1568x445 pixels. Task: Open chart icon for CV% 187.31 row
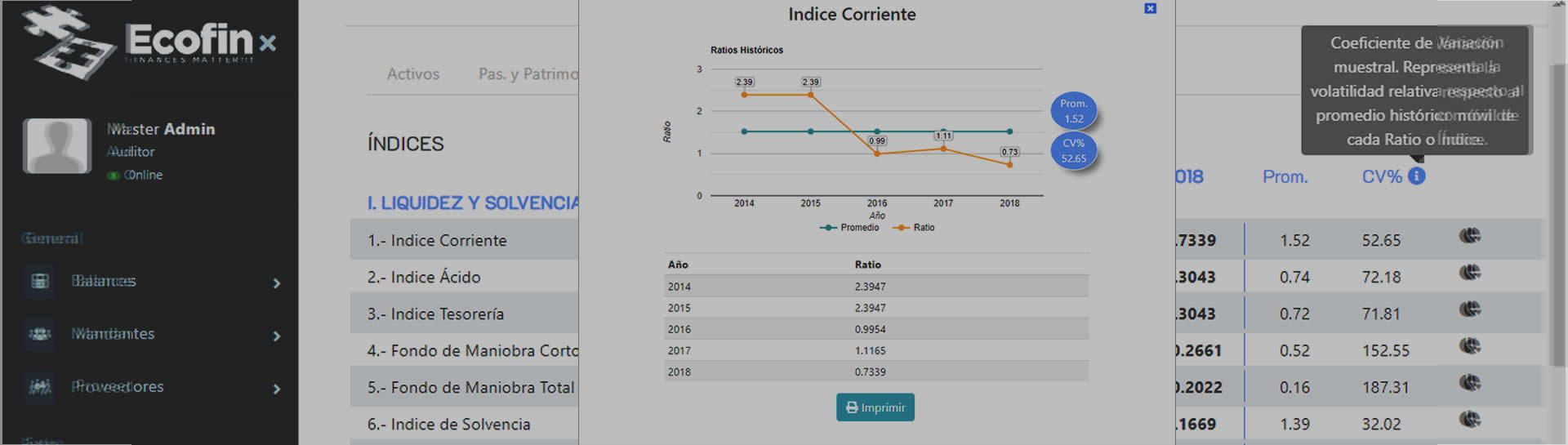[x=1470, y=384]
